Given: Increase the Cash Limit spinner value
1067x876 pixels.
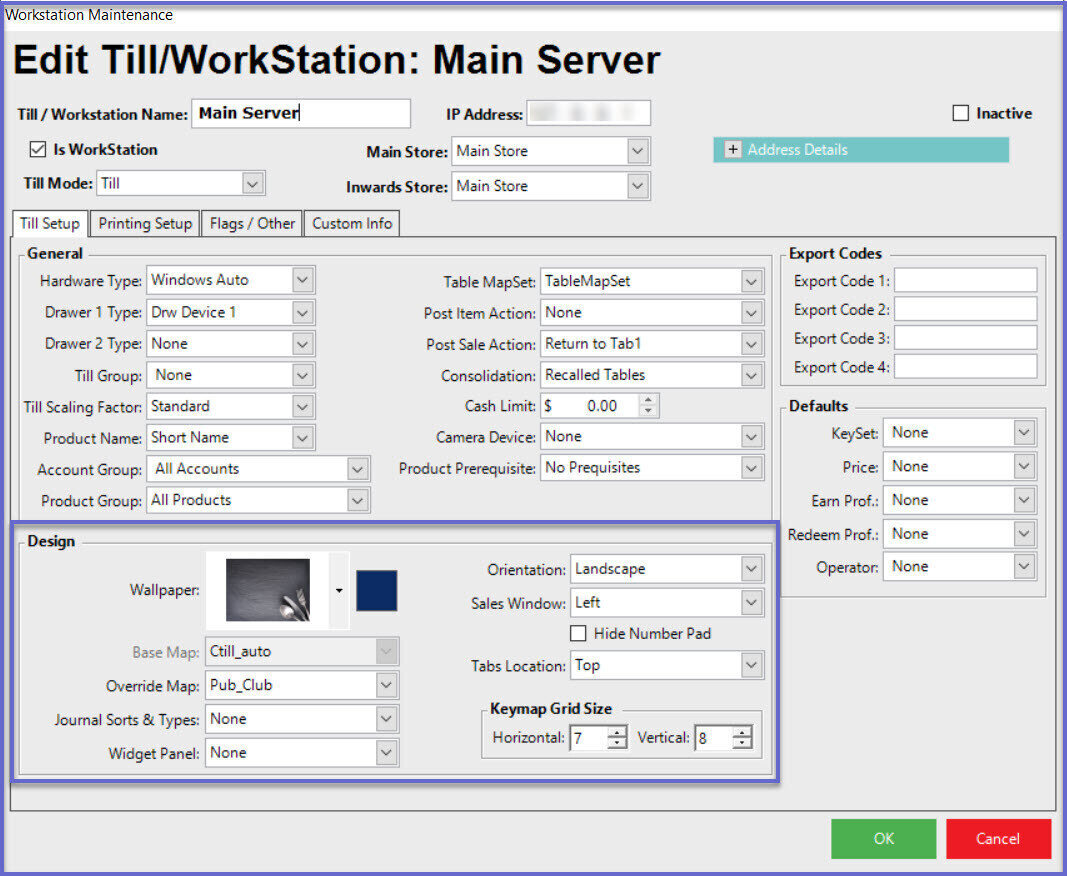Looking at the screenshot, I should 648,400.
